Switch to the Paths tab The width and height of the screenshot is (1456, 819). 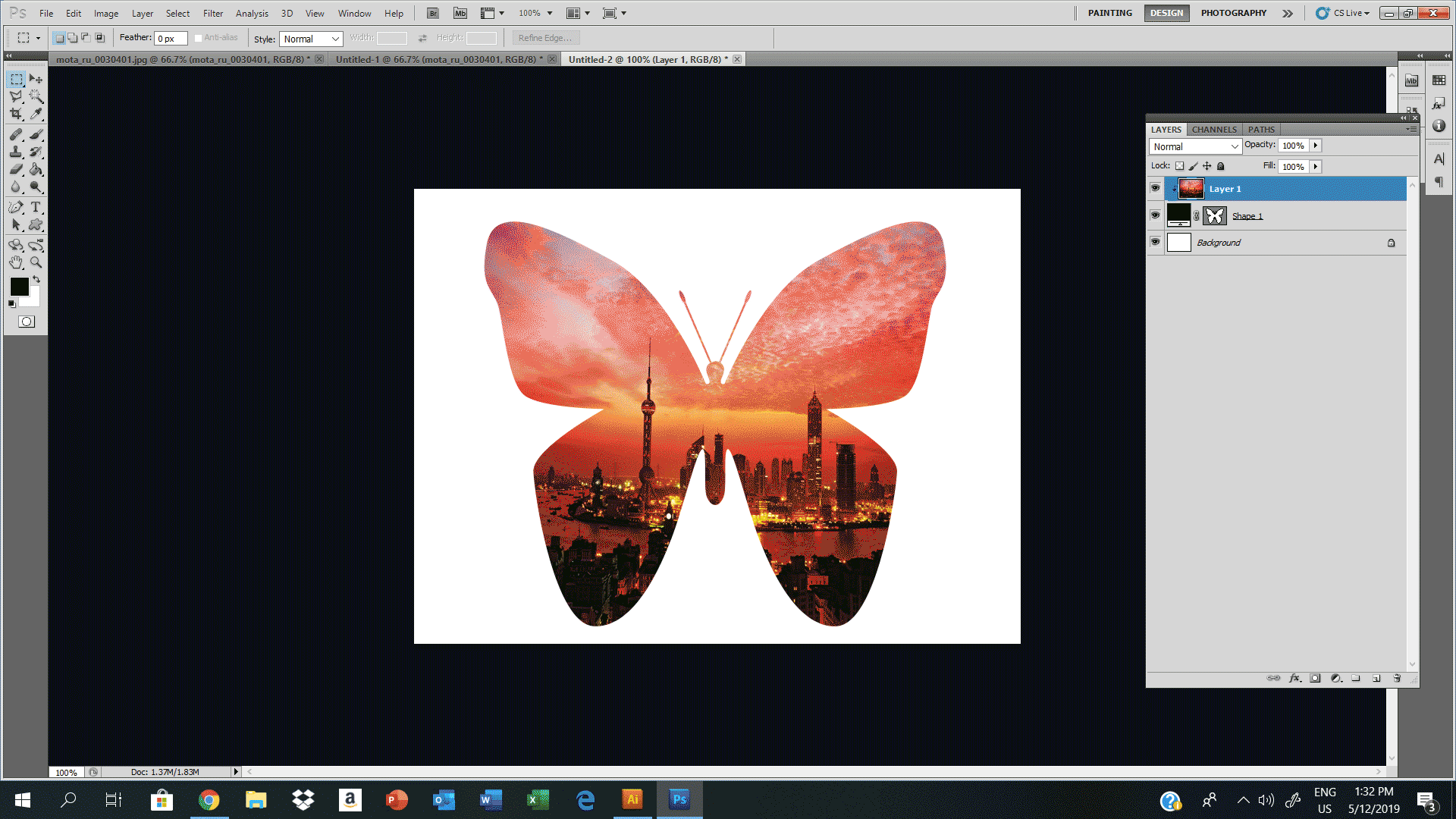1260,129
